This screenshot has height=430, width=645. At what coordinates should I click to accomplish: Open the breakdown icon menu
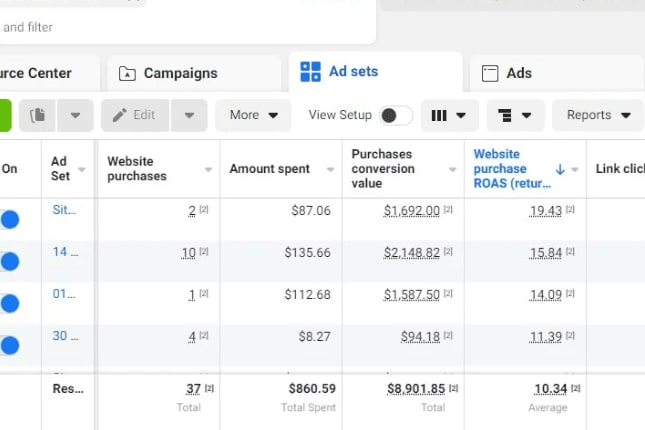click(x=515, y=115)
